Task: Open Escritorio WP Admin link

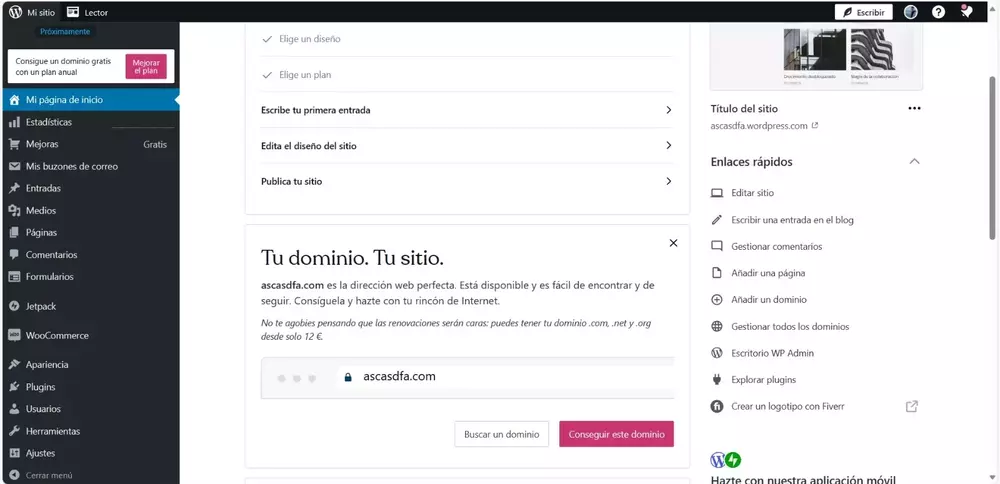Action: (772, 353)
